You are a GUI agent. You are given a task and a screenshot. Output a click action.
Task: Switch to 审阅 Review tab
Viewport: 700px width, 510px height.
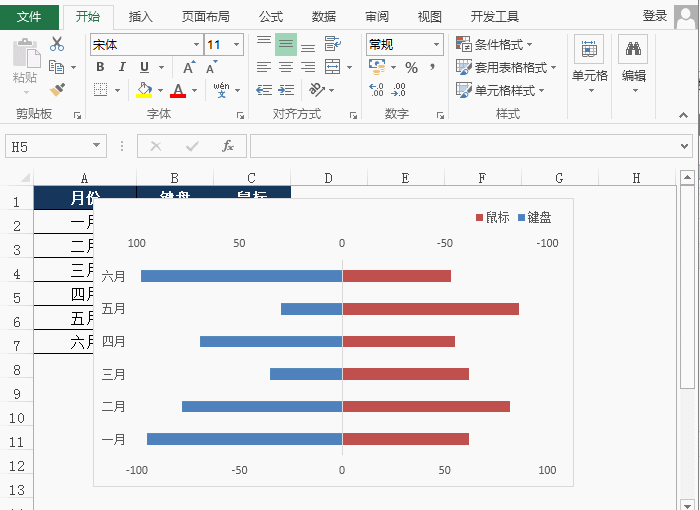click(377, 17)
